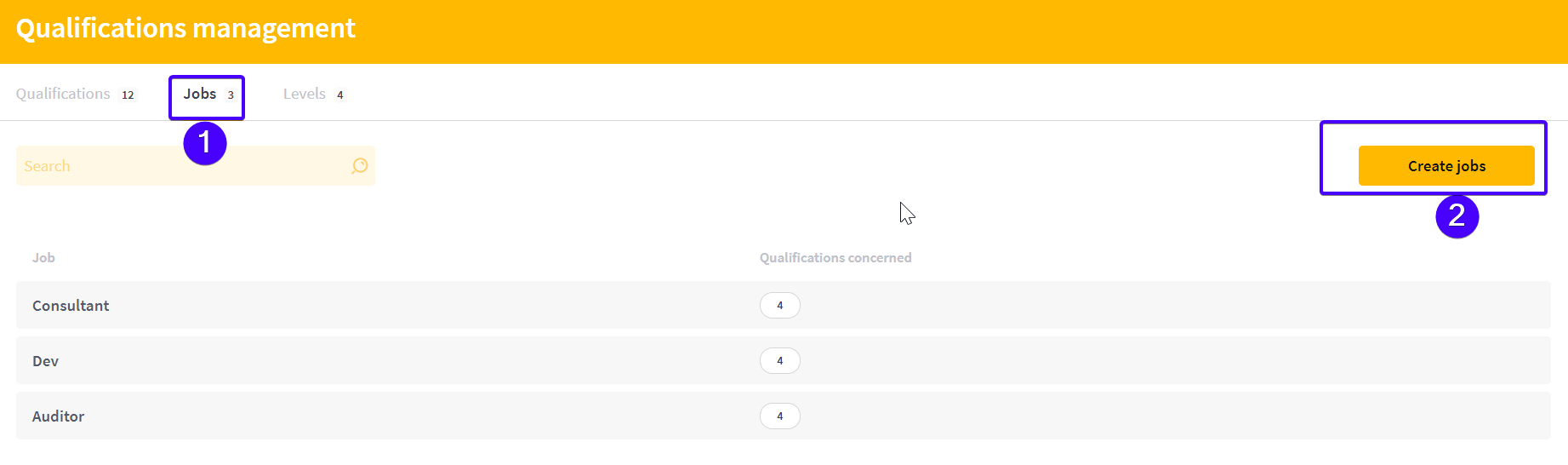Viewport: 1568px width, 465px height.
Task: Click Auditor's qualifications count badge
Action: pyautogui.click(x=780, y=416)
